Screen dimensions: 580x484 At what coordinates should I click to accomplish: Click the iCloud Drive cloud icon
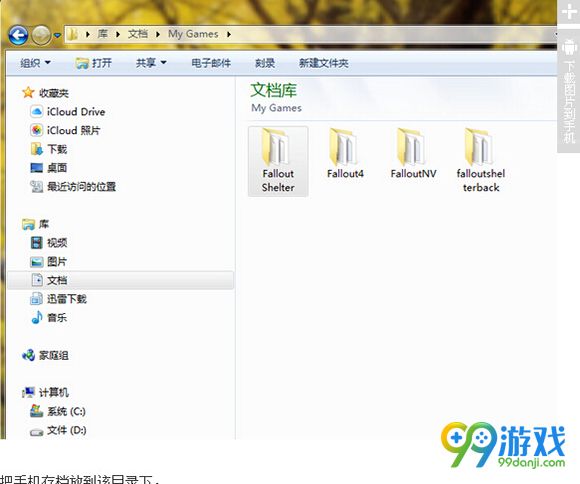(36, 111)
